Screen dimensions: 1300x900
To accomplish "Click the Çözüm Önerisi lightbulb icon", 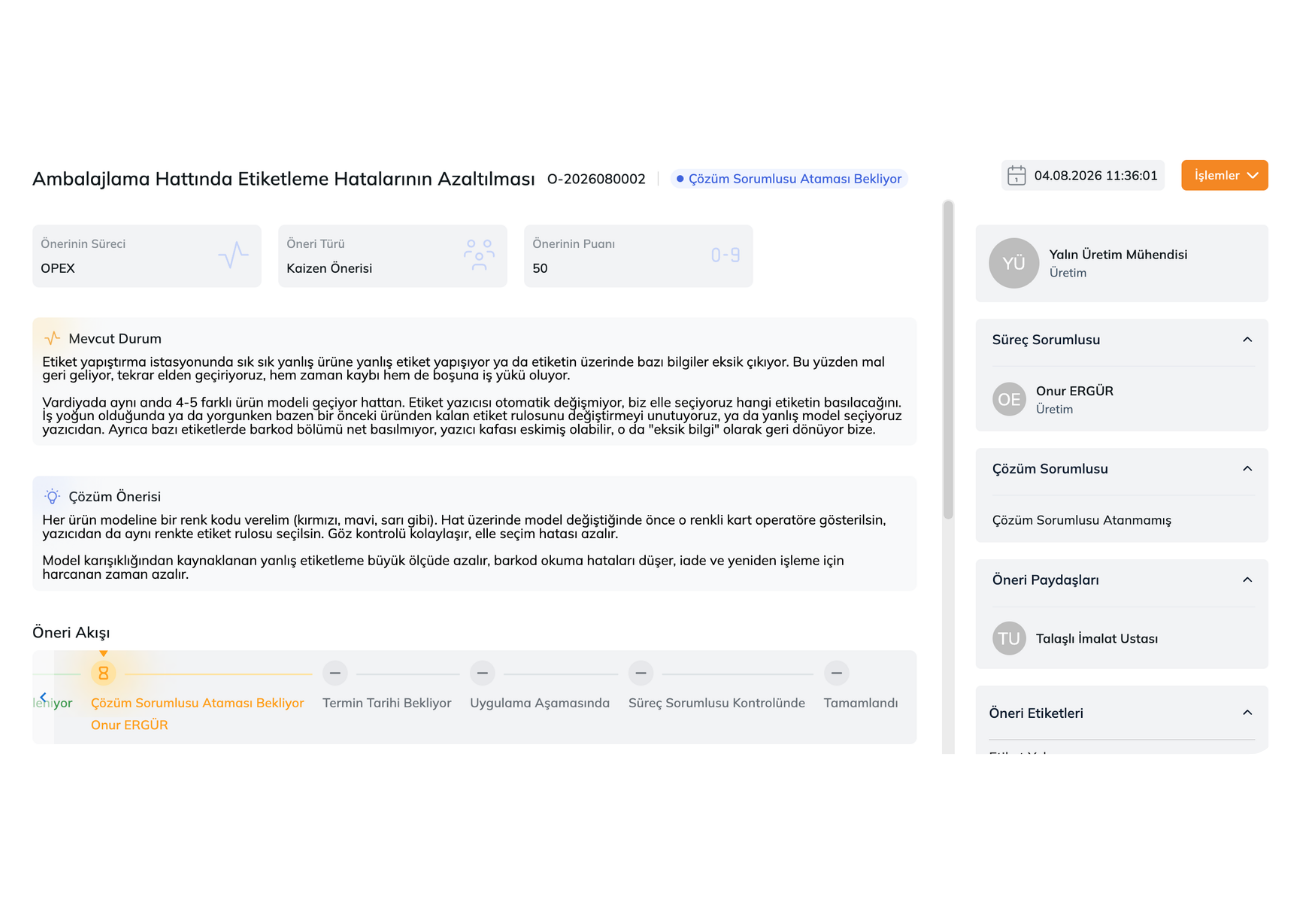I will point(52,496).
